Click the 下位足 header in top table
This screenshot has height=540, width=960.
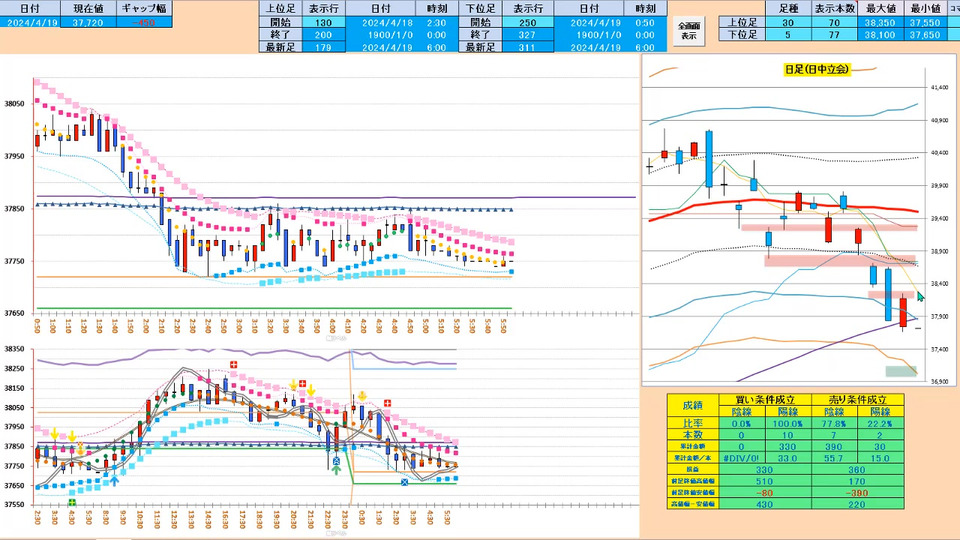pyautogui.click(x=480, y=9)
